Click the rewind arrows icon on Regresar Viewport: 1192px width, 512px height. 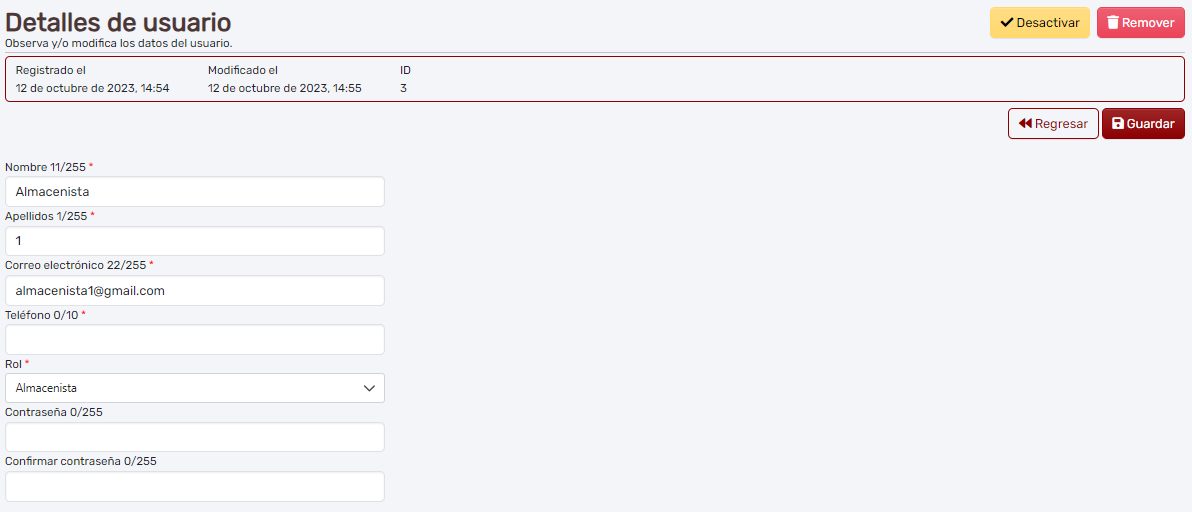1025,124
